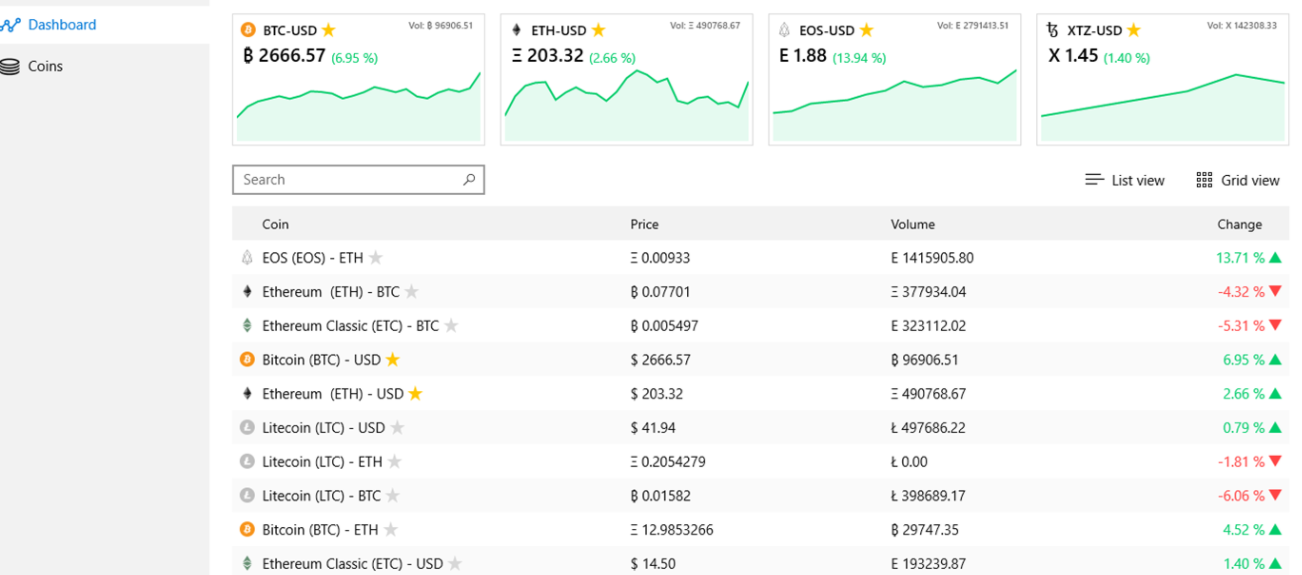Favorite the Litecoin (LTC) - ETH row star
This screenshot has width=1302, height=575.
(x=395, y=462)
